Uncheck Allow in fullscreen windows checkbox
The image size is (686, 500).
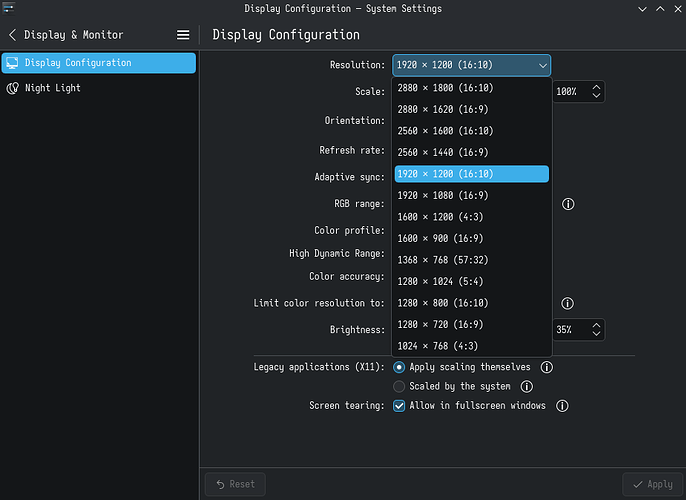click(x=400, y=406)
